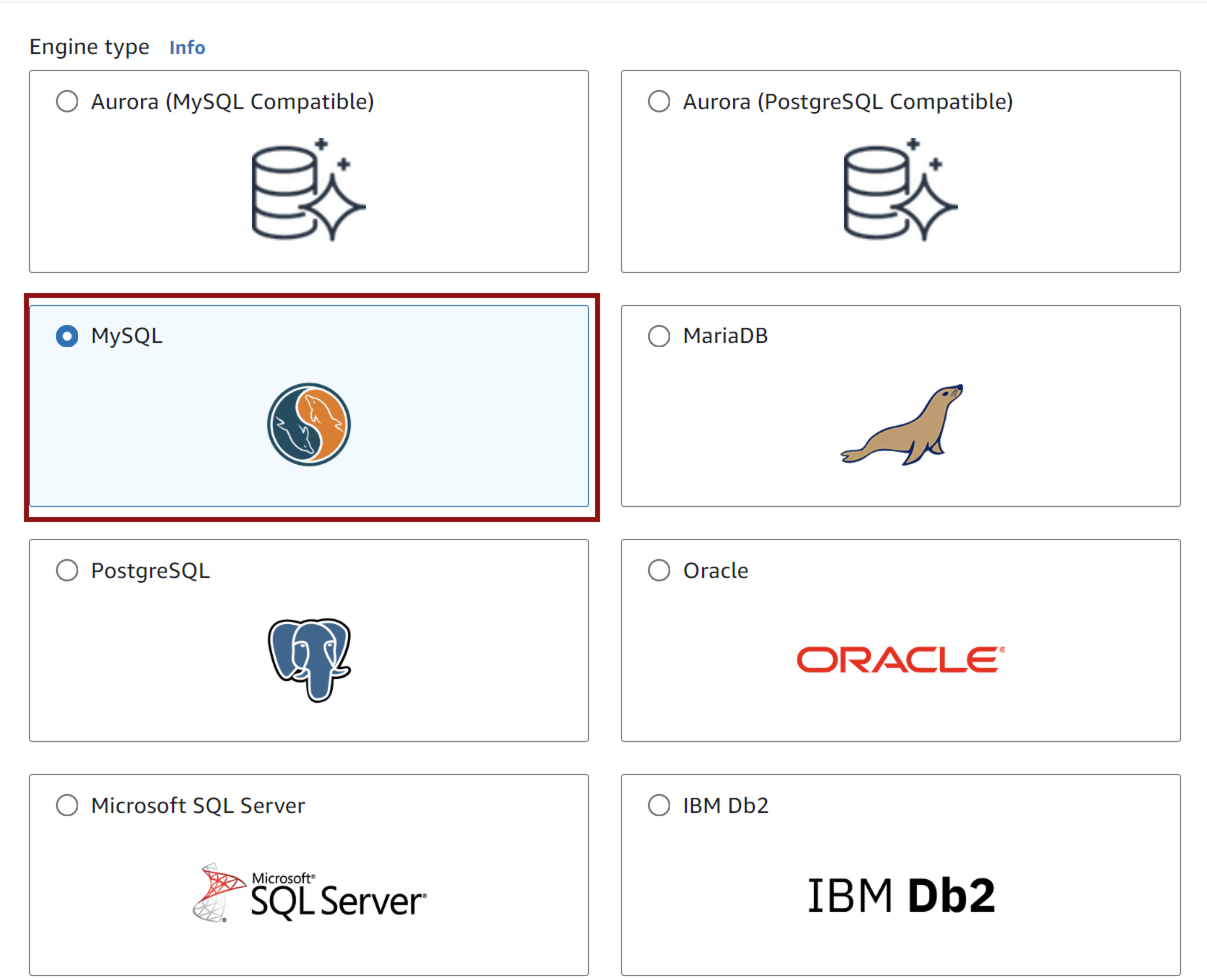Pick the Oracle radio button
This screenshot has height=980, width=1207.
pyautogui.click(x=659, y=570)
